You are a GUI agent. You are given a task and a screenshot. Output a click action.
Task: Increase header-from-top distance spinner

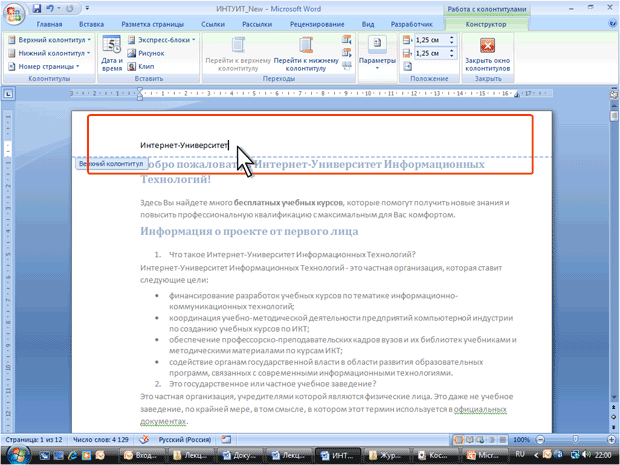coord(452,37)
